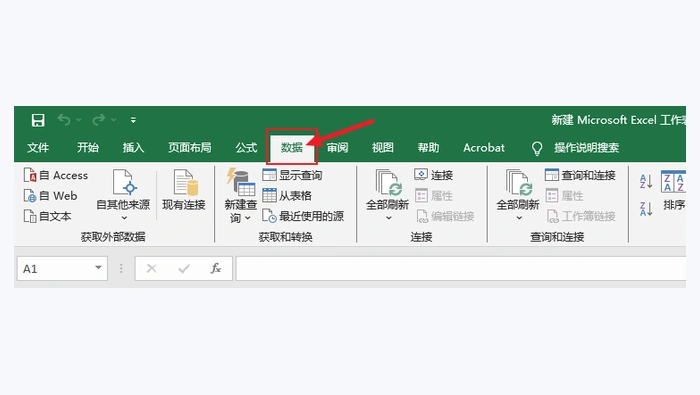Viewport: 700px width, 395px height.
Task: Click 编辑链接 button
Action: click(445, 216)
